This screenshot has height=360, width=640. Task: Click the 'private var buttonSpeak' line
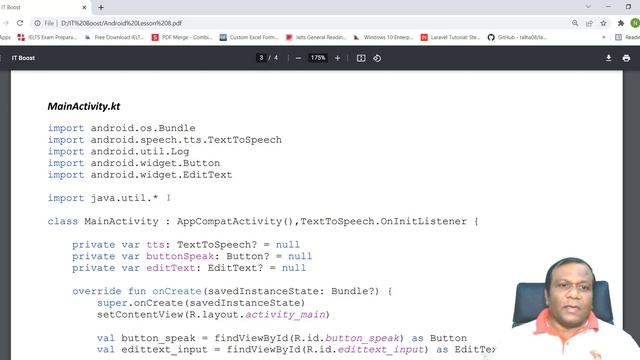[x=192, y=256]
